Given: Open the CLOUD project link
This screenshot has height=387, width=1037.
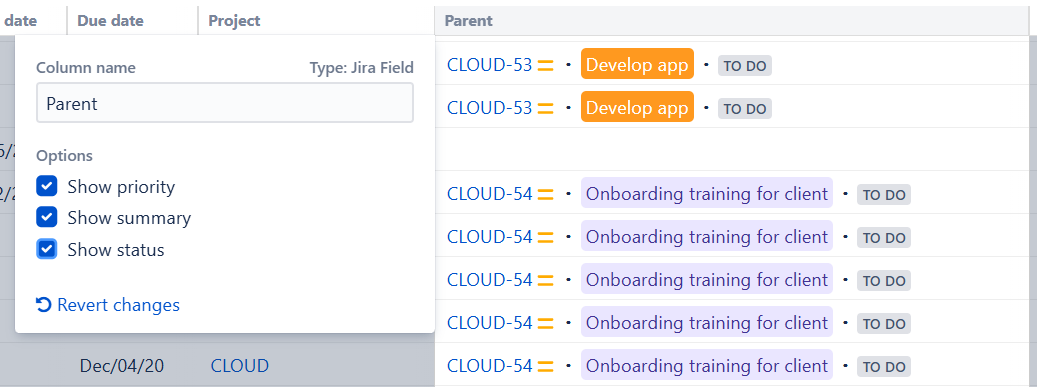Looking at the screenshot, I should point(239,366).
